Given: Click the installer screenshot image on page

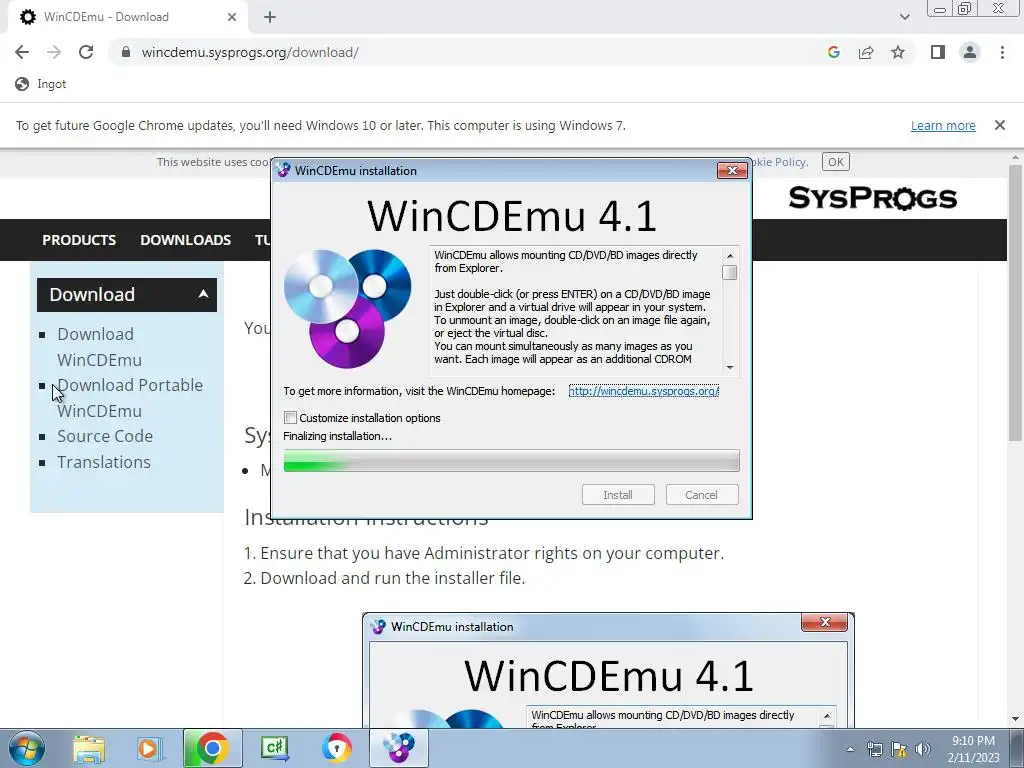Looking at the screenshot, I should pyautogui.click(x=608, y=669).
